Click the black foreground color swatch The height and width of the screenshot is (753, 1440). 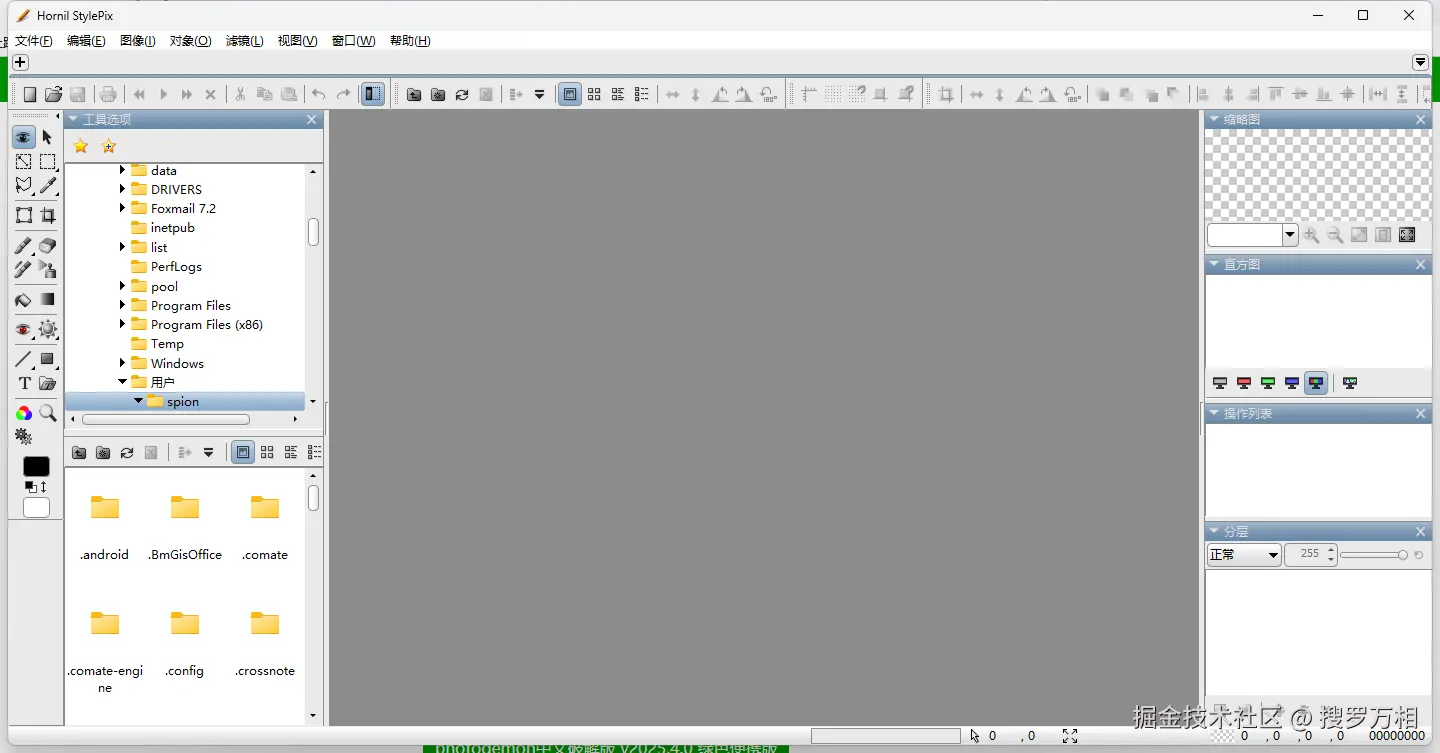click(x=36, y=467)
